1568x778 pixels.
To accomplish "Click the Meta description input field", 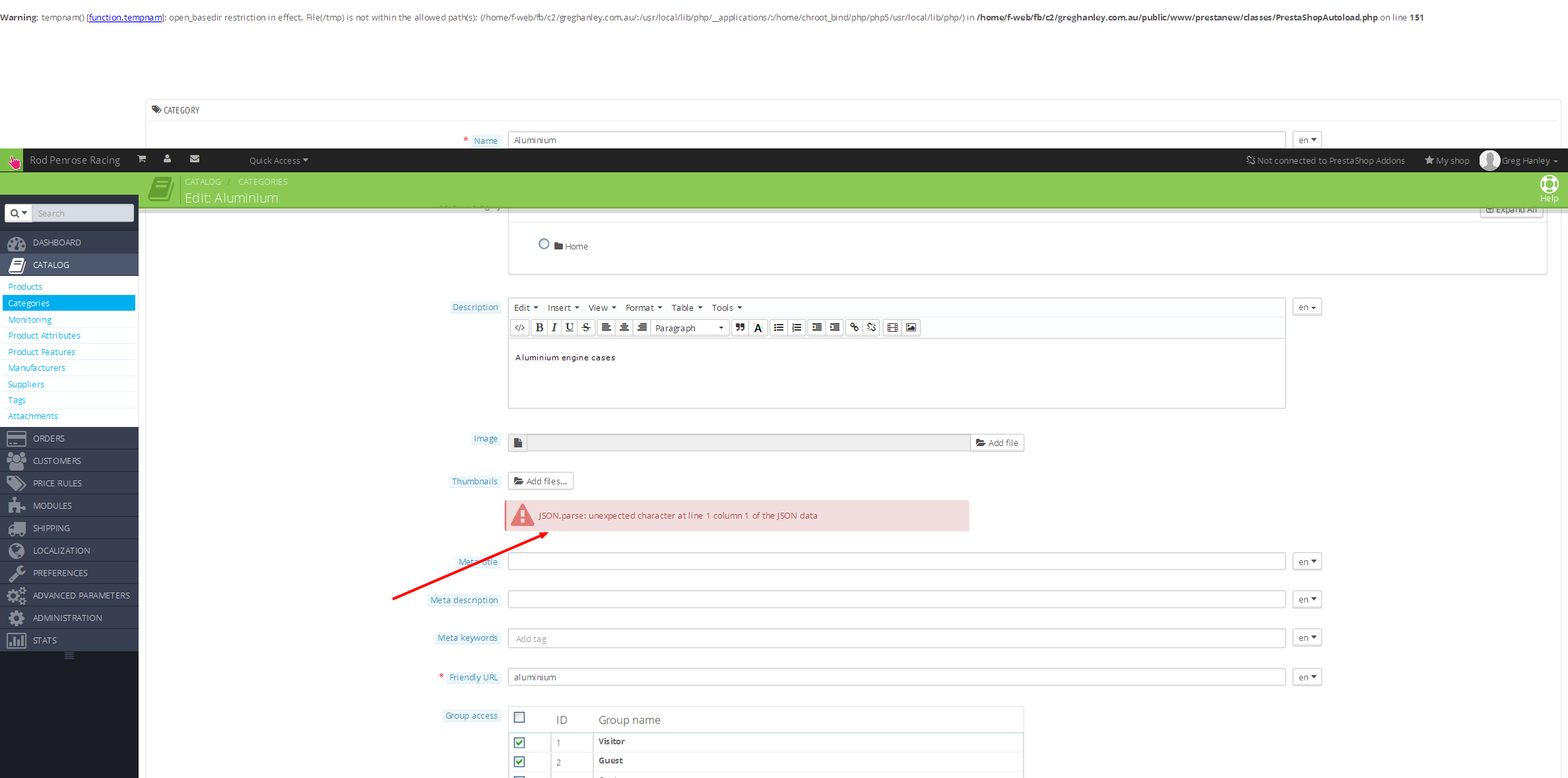I will (x=896, y=600).
